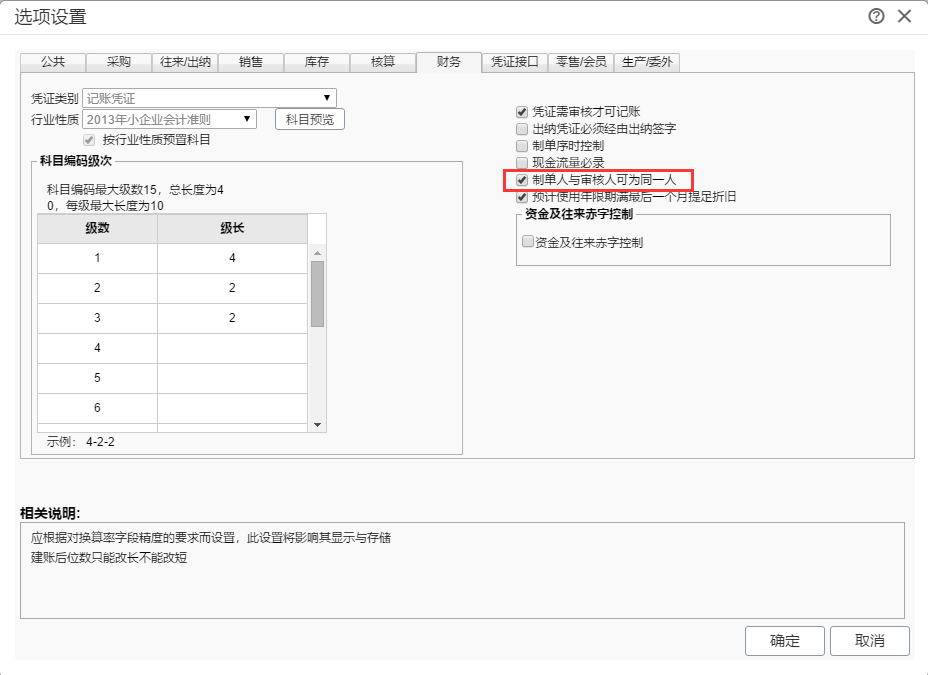Viewport: 928px width, 675px height.
Task: Click the 级长 cell for level 4
Action: click(232, 348)
